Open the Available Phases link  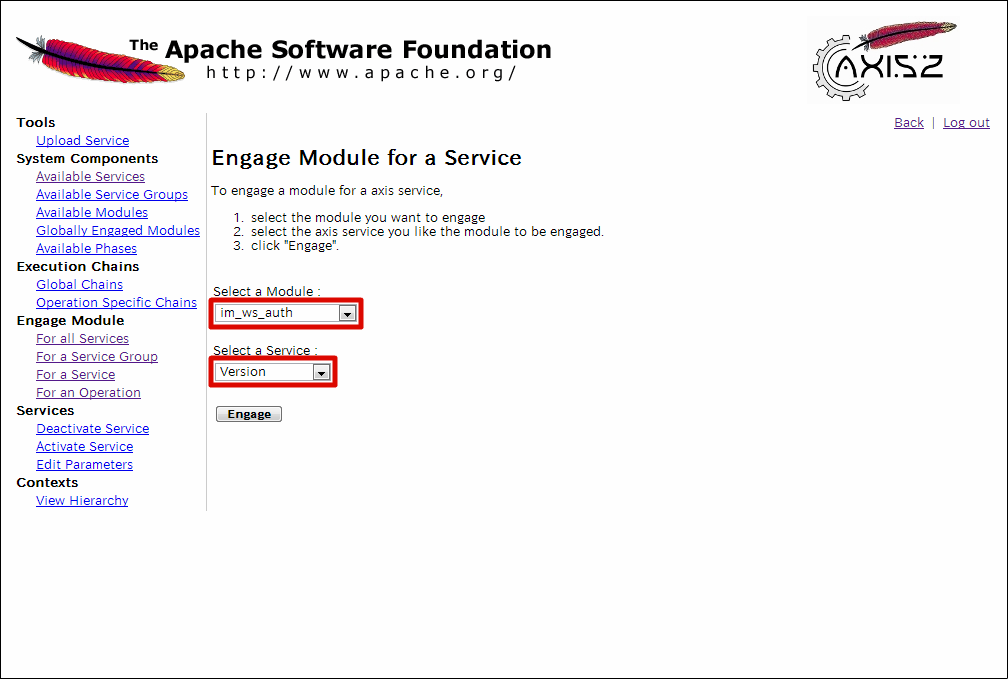pos(86,249)
